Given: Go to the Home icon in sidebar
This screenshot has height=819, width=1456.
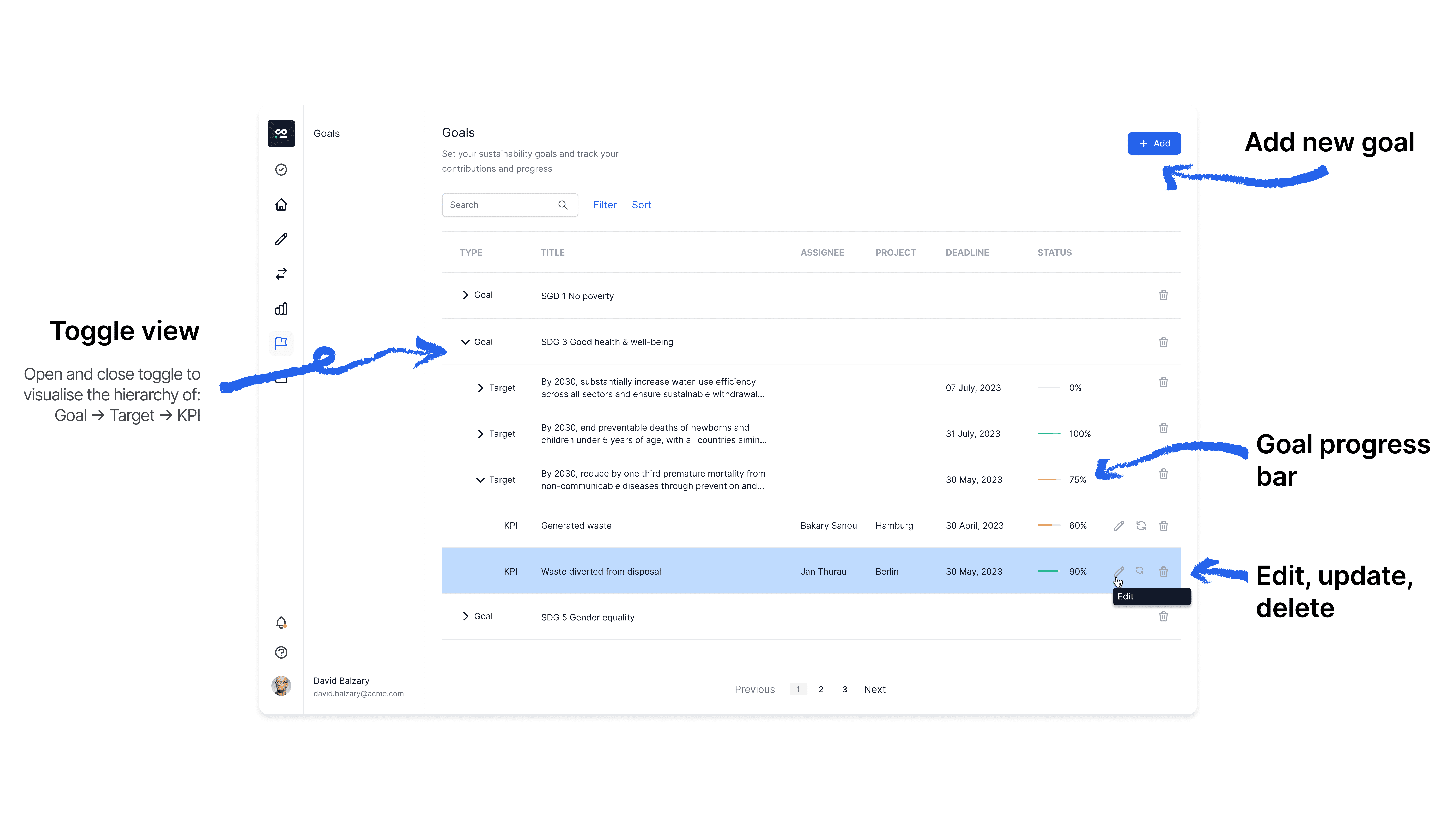Looking at the screenshot, I should click(x=281, y=205).
